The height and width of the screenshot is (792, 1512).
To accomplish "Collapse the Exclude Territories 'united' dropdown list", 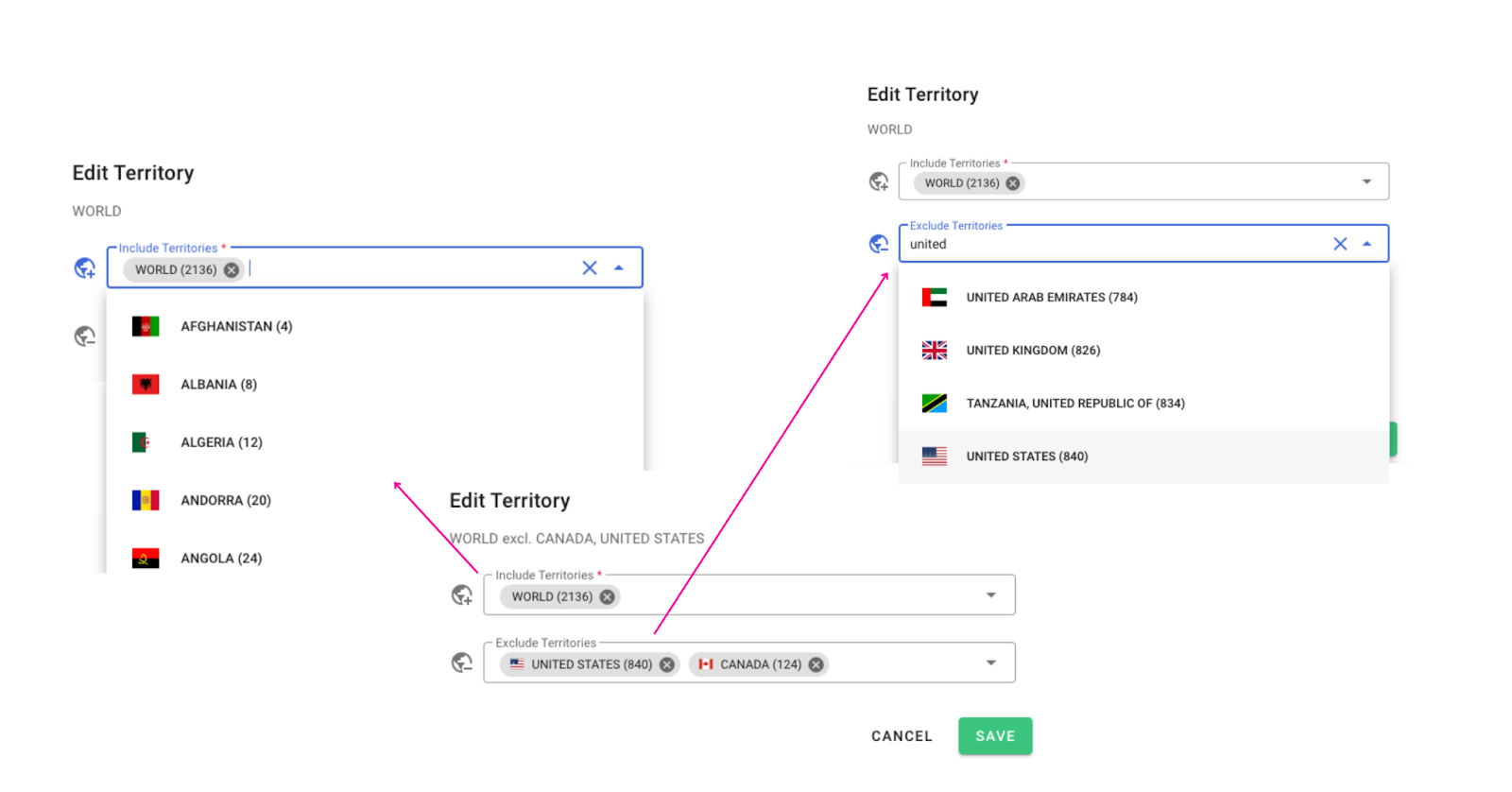I will pos(1366,244).
